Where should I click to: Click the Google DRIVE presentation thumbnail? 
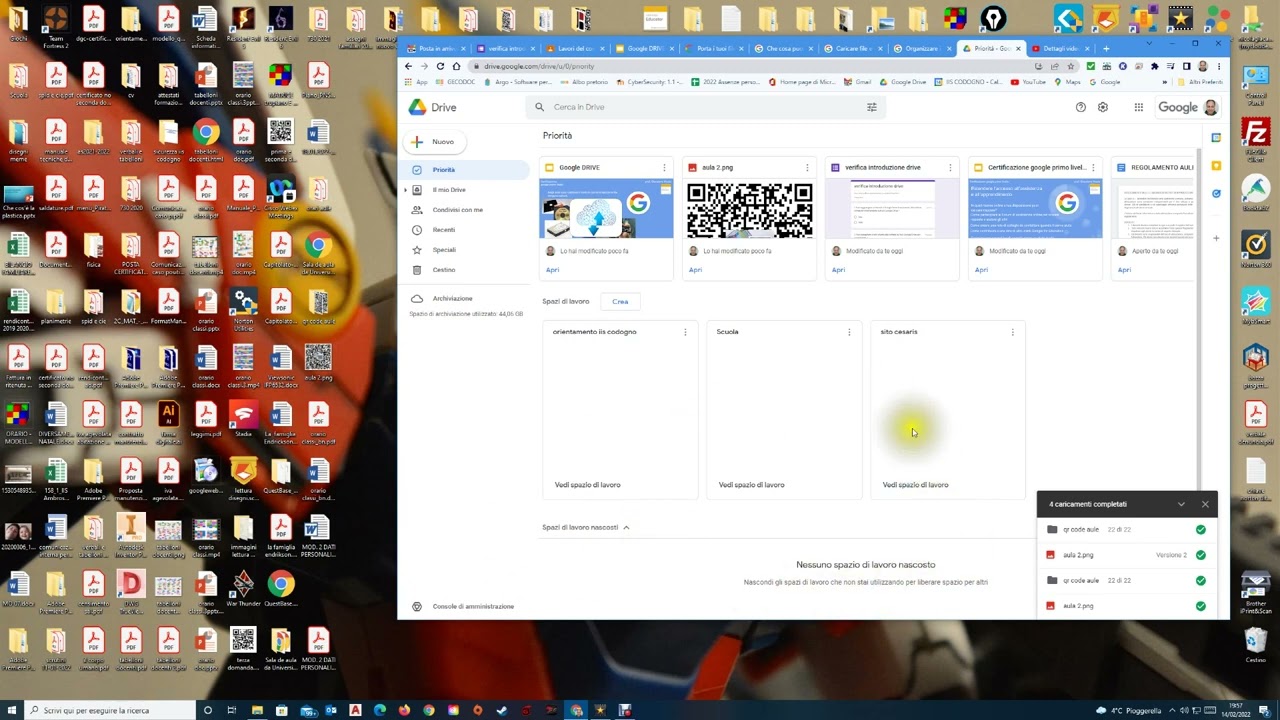(x=606, y=208)
